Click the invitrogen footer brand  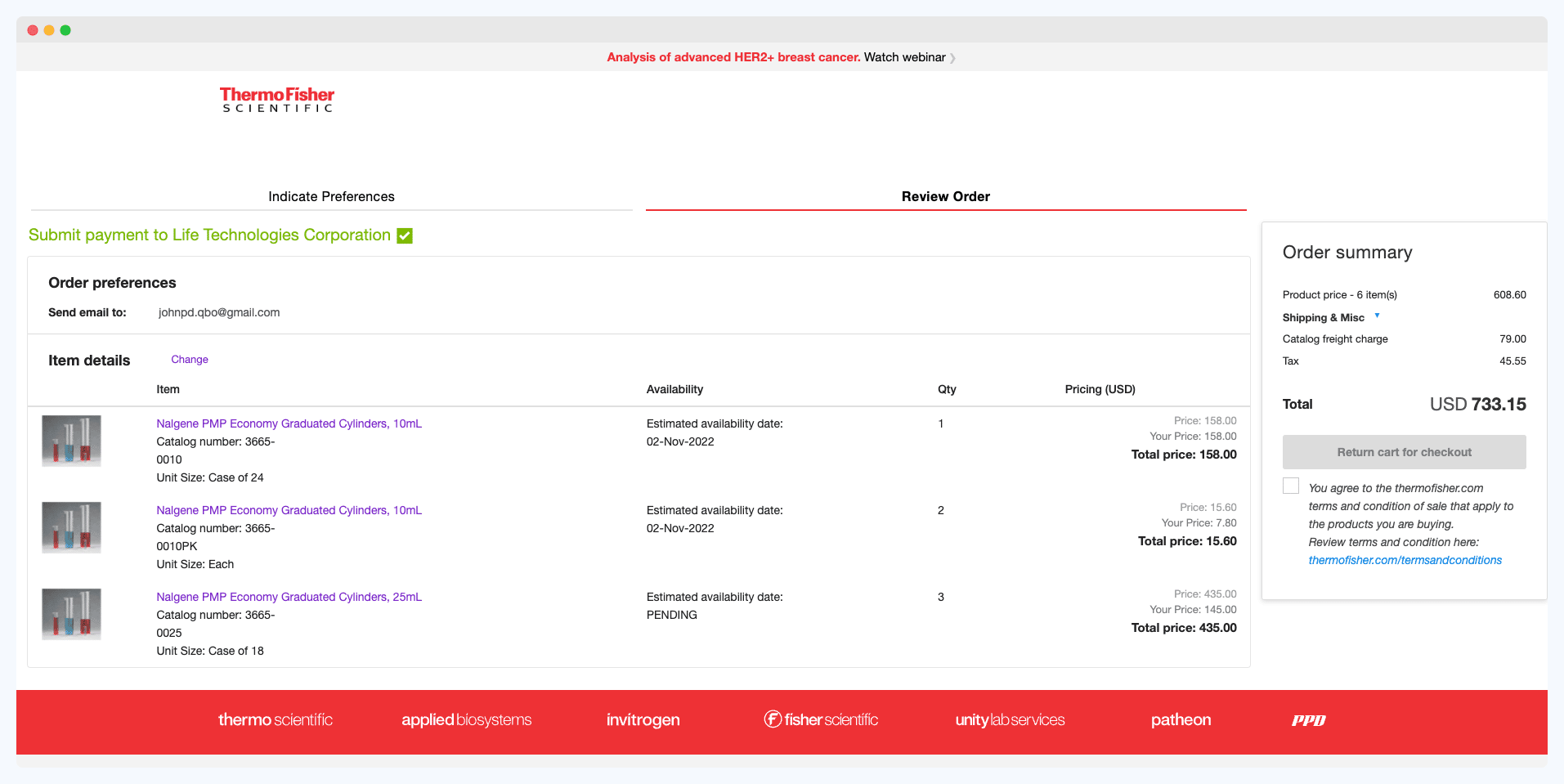pos(643,720)
